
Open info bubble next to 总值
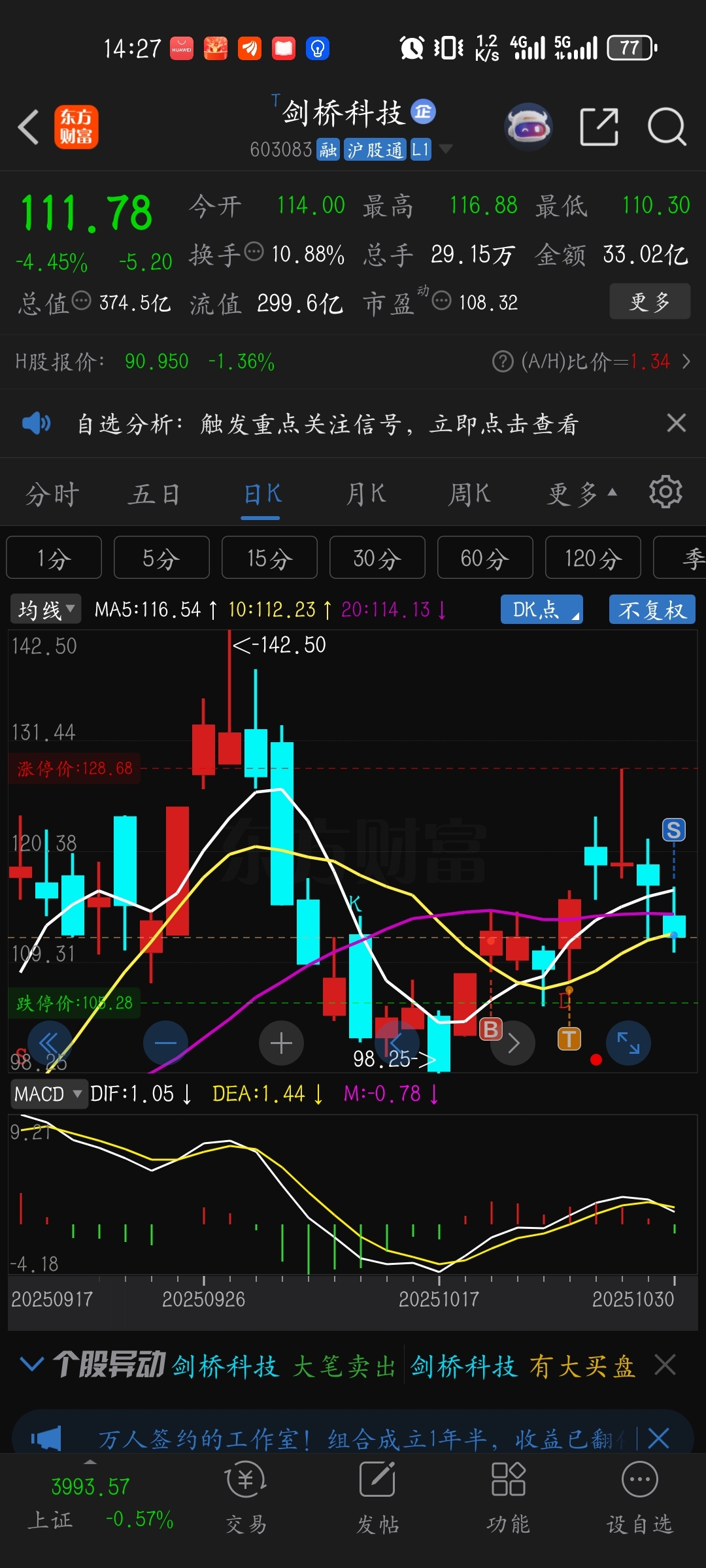(81, 301)
